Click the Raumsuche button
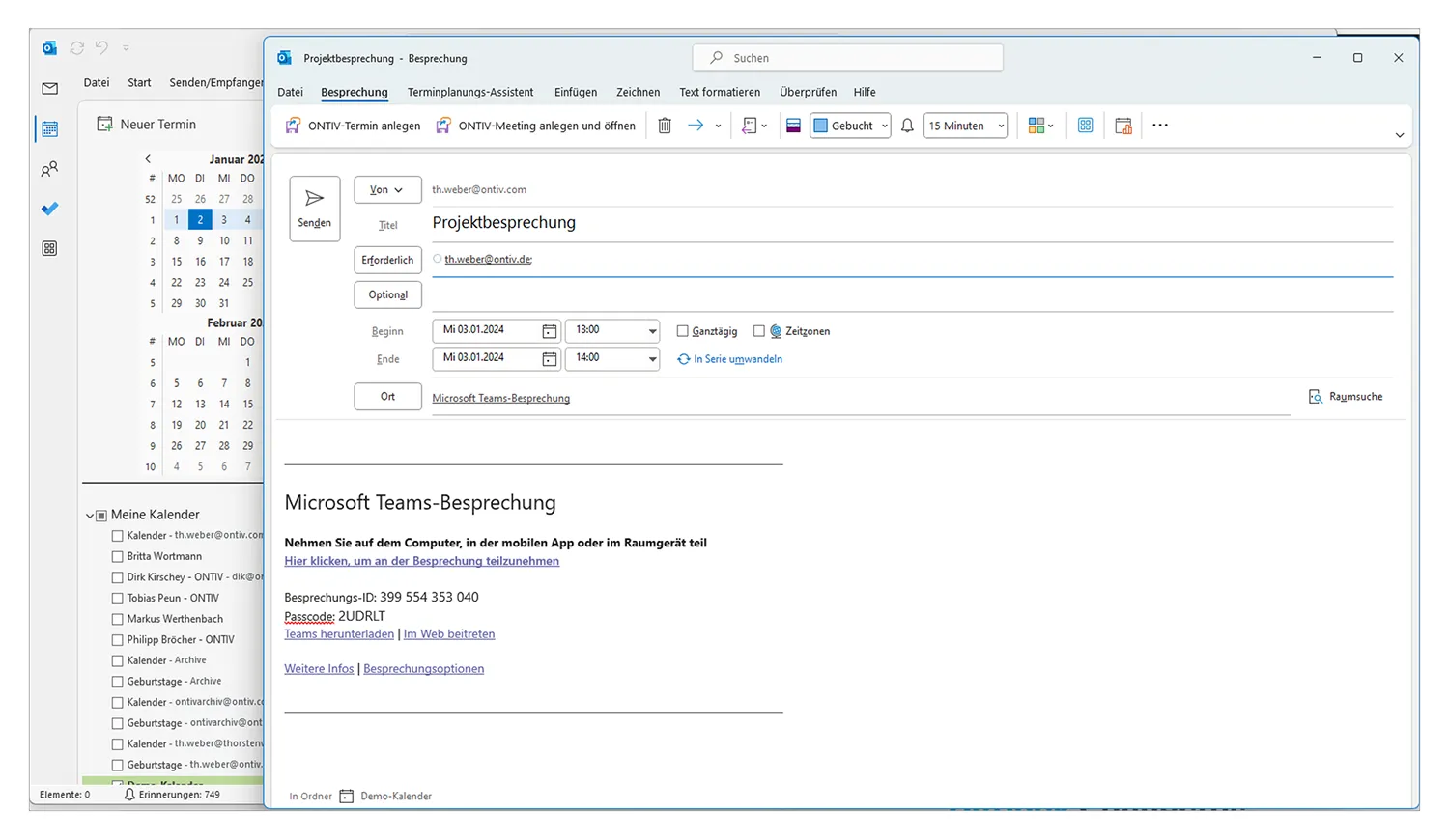Screen dimensions: 1449x840 [x=1346, y=397]
